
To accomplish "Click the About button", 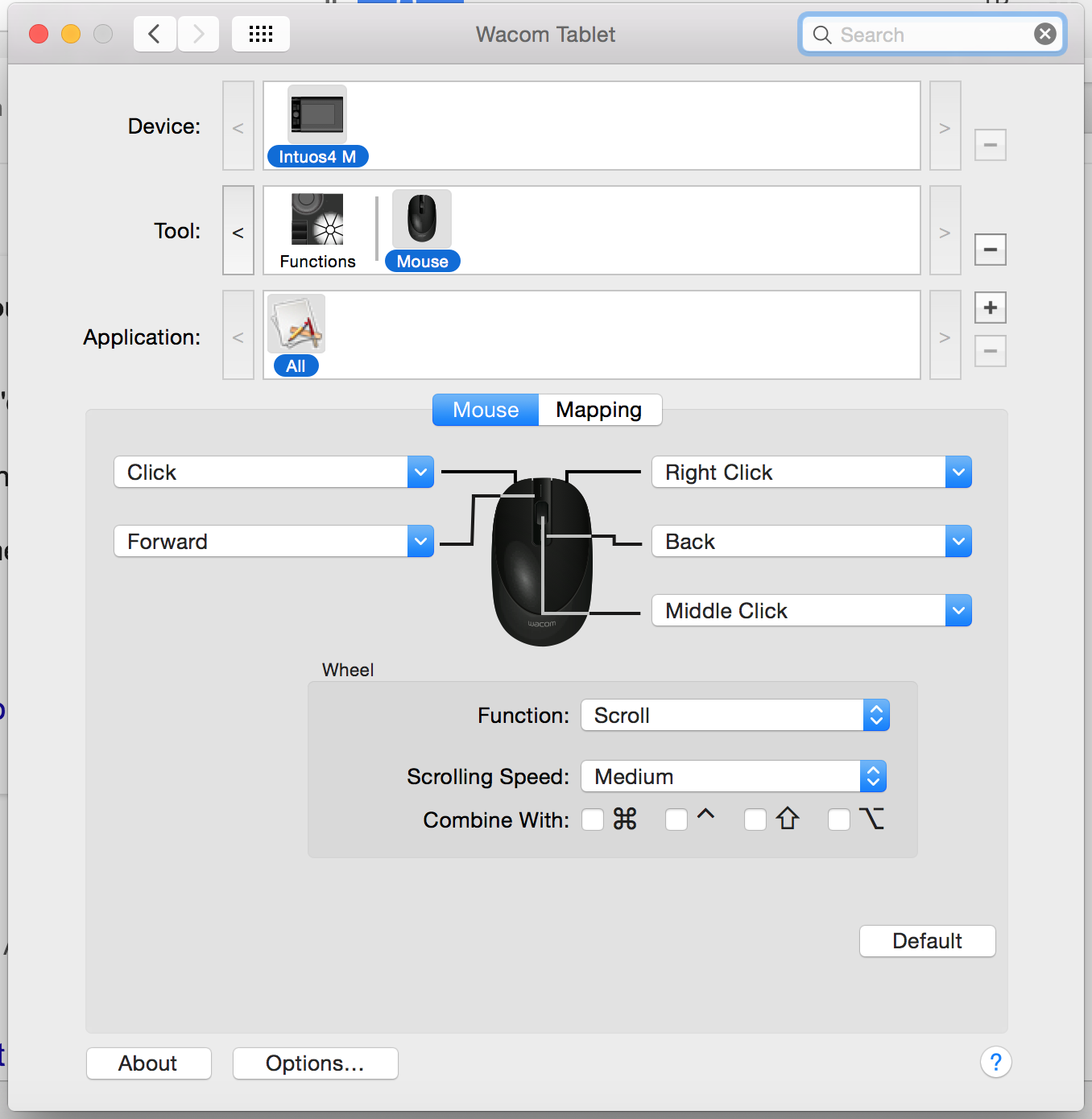I will (148, 1063).
